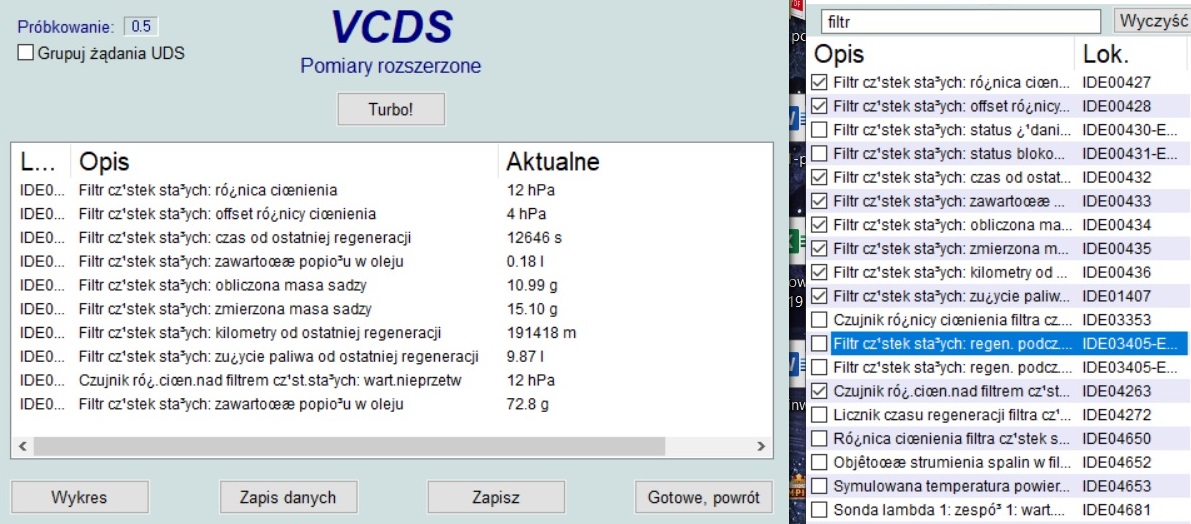Clear the filter with Wyczyść button

(1152, 21)
